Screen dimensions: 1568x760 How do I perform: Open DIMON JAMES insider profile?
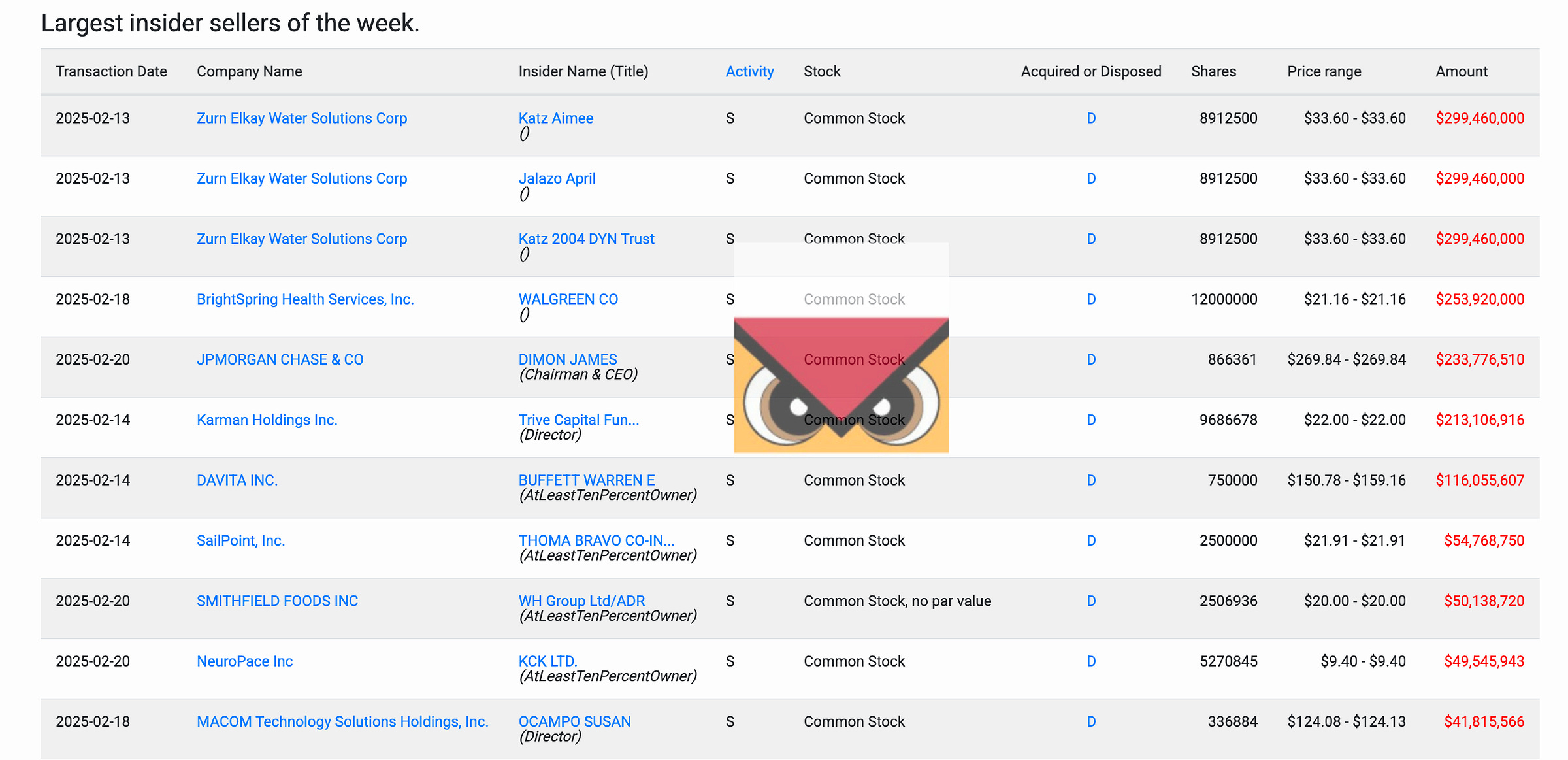tap(567, 359)
